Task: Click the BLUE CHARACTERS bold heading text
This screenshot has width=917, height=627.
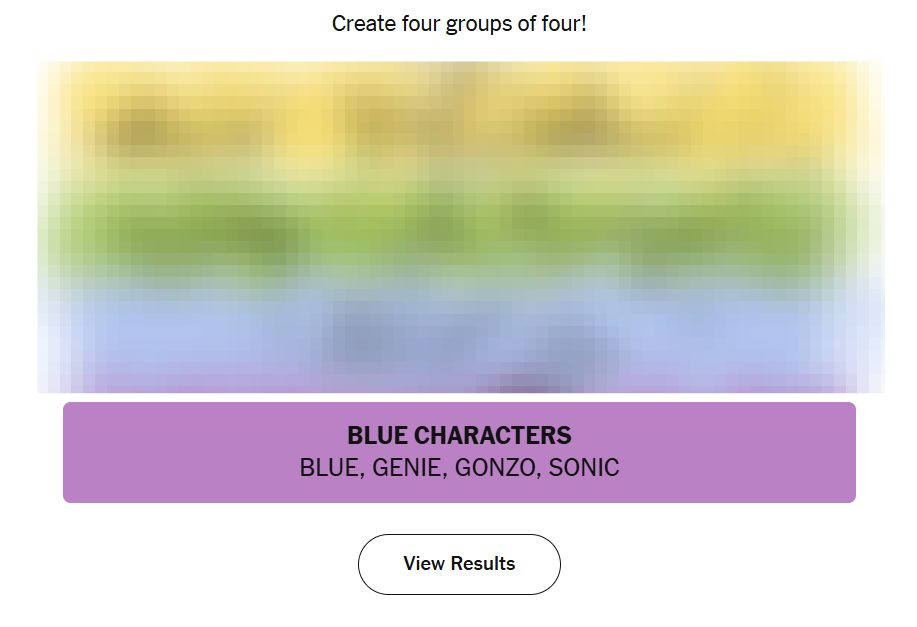Action: (459, 436)
